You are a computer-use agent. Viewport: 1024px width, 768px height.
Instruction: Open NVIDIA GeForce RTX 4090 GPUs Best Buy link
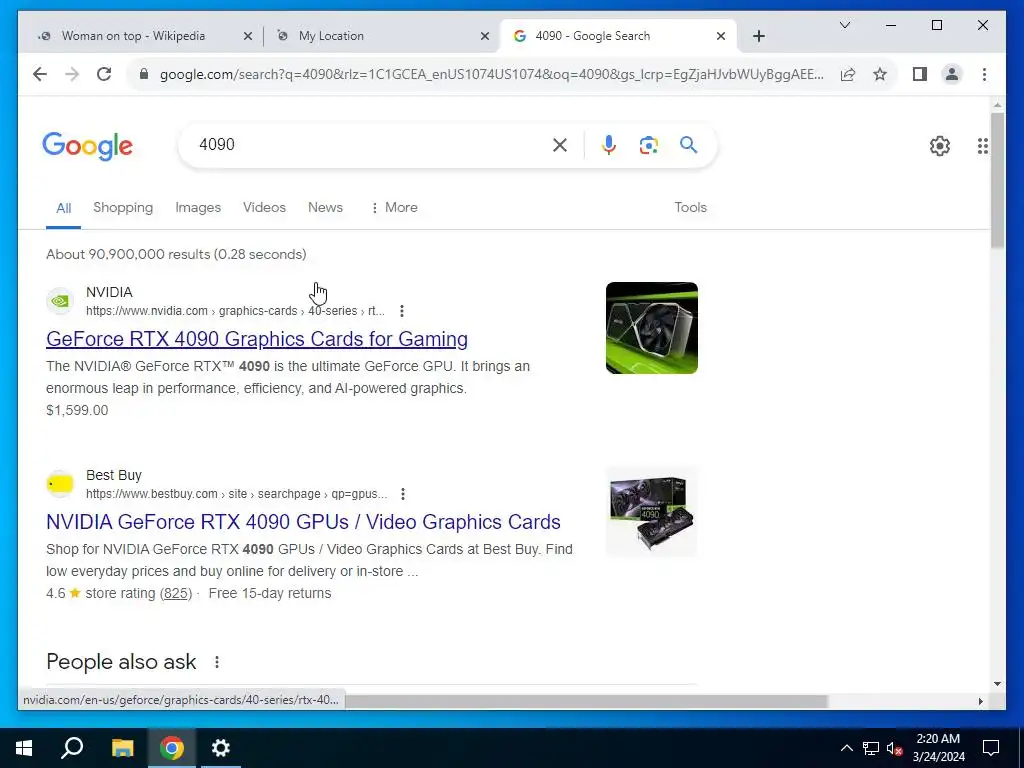click(303, 522)
